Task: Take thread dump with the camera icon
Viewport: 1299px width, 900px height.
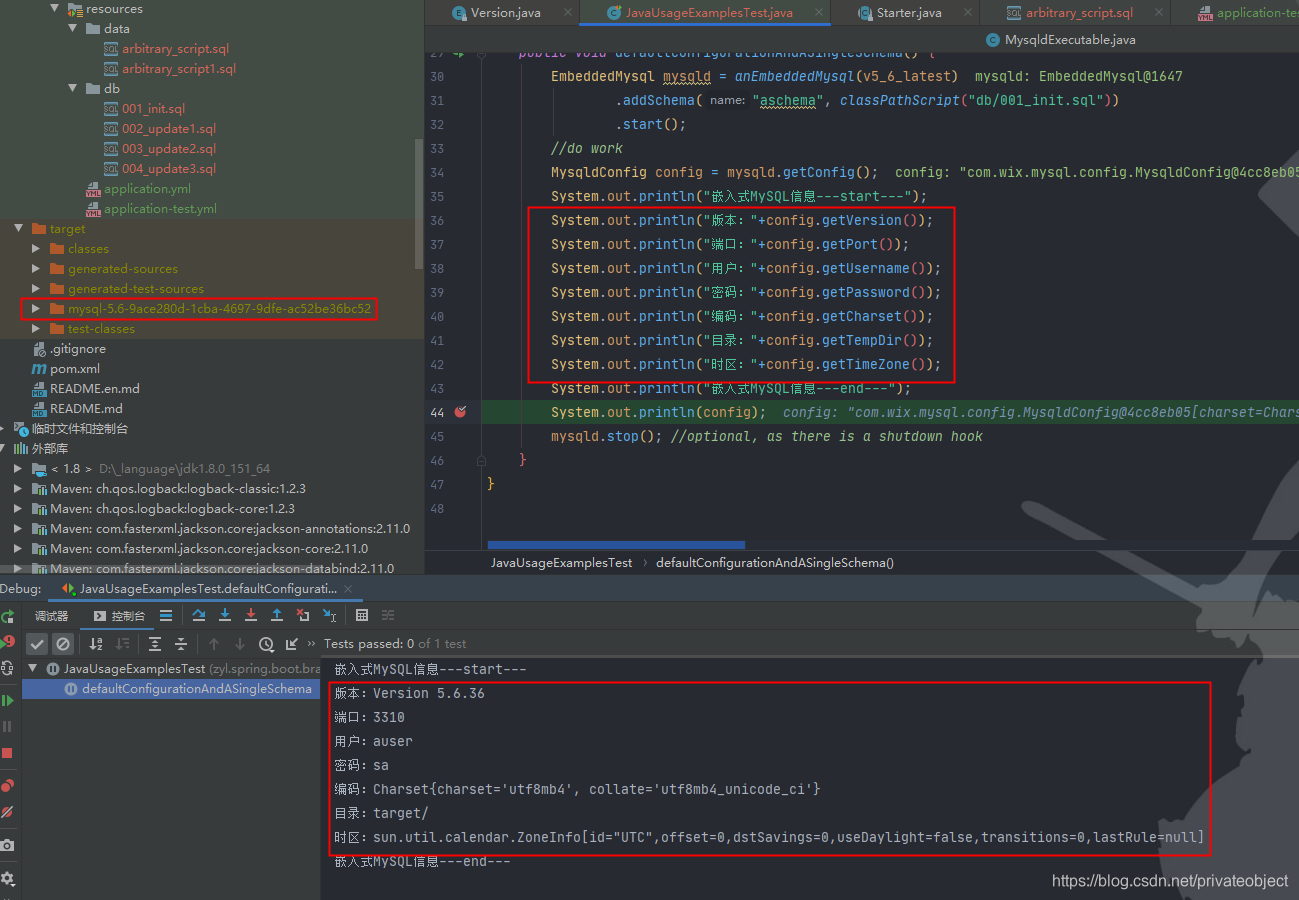Action: [7, 845]
